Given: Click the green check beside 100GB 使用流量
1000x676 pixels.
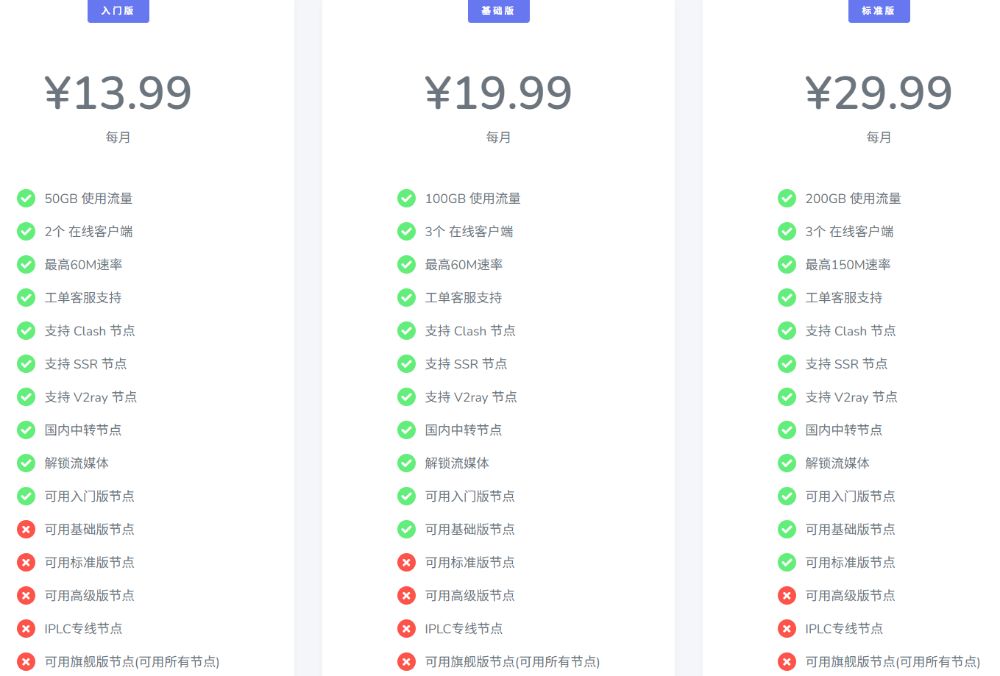Looking at the screenshot, I should click(x=406, y=198).
